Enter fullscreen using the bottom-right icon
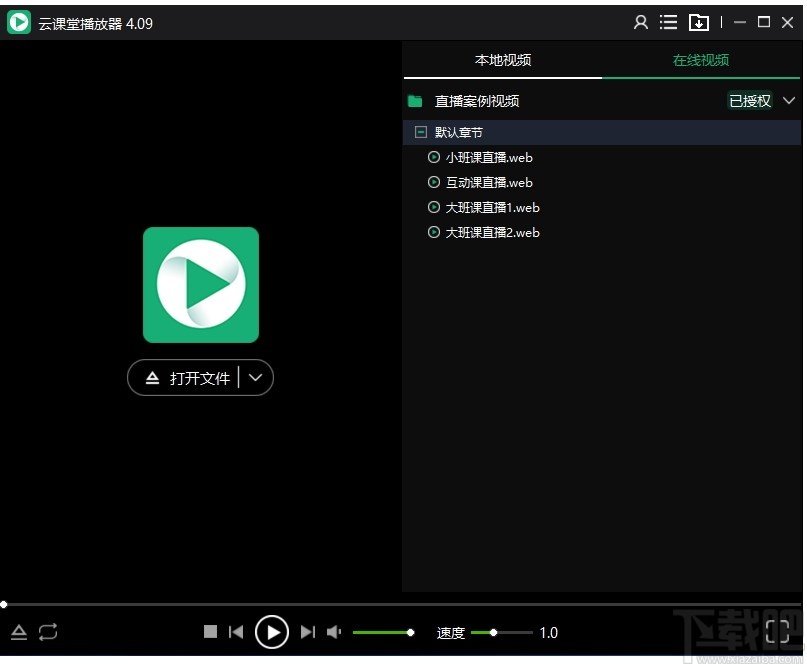Image resolution: width=807 pixels, height=664 pixels. click(778, 632)
